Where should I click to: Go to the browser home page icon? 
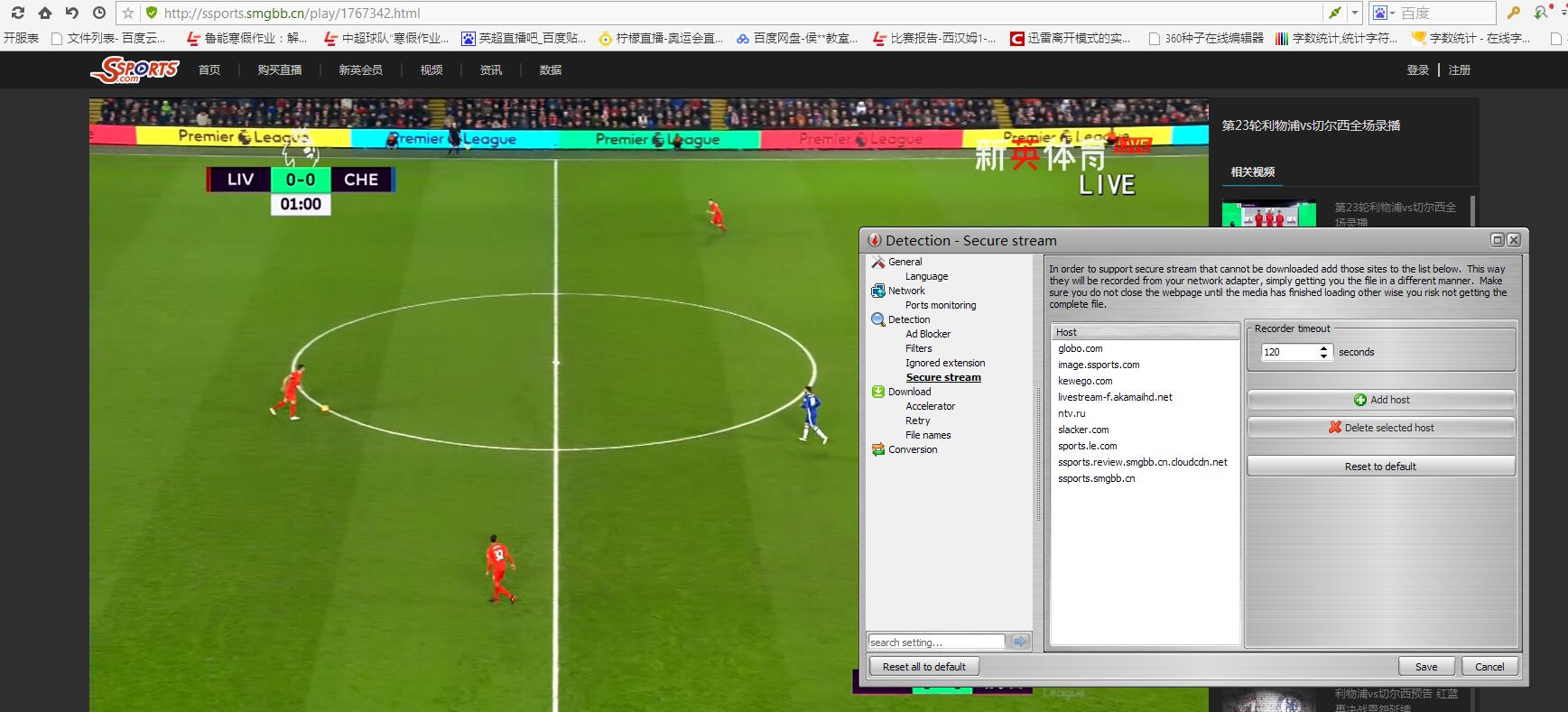44,13
